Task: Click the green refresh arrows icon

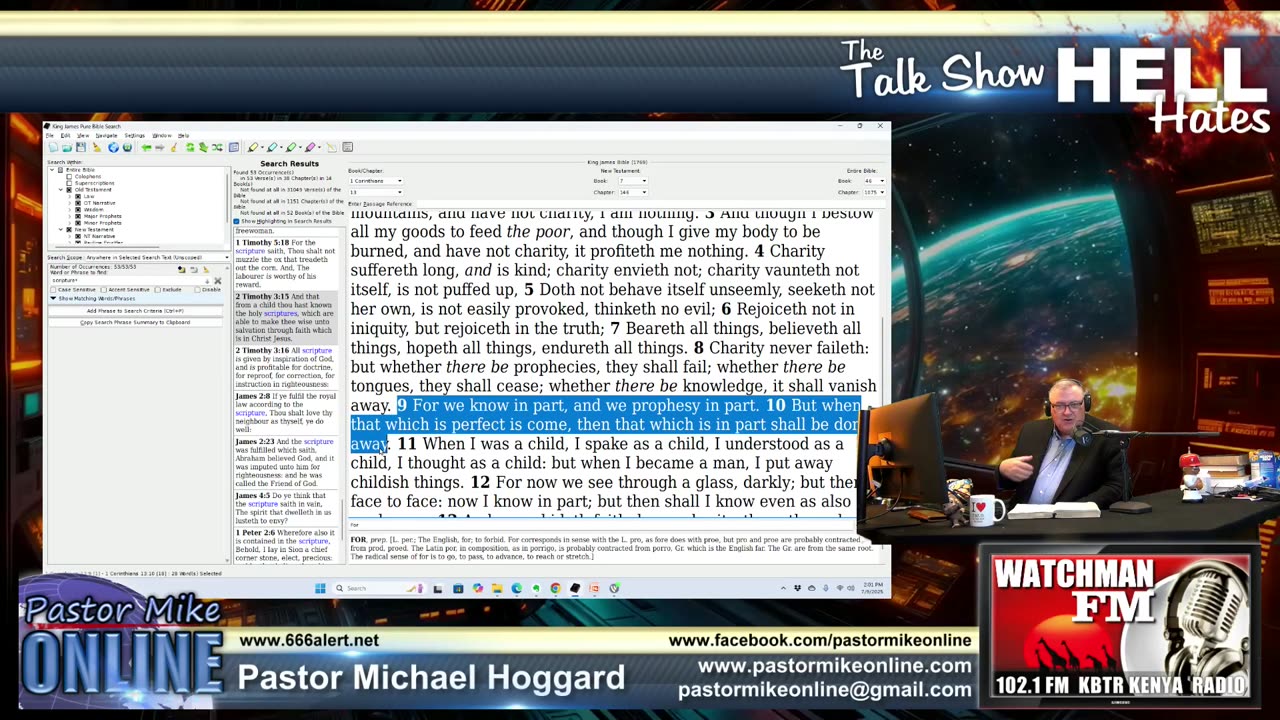Action: (x=190, y=147)
